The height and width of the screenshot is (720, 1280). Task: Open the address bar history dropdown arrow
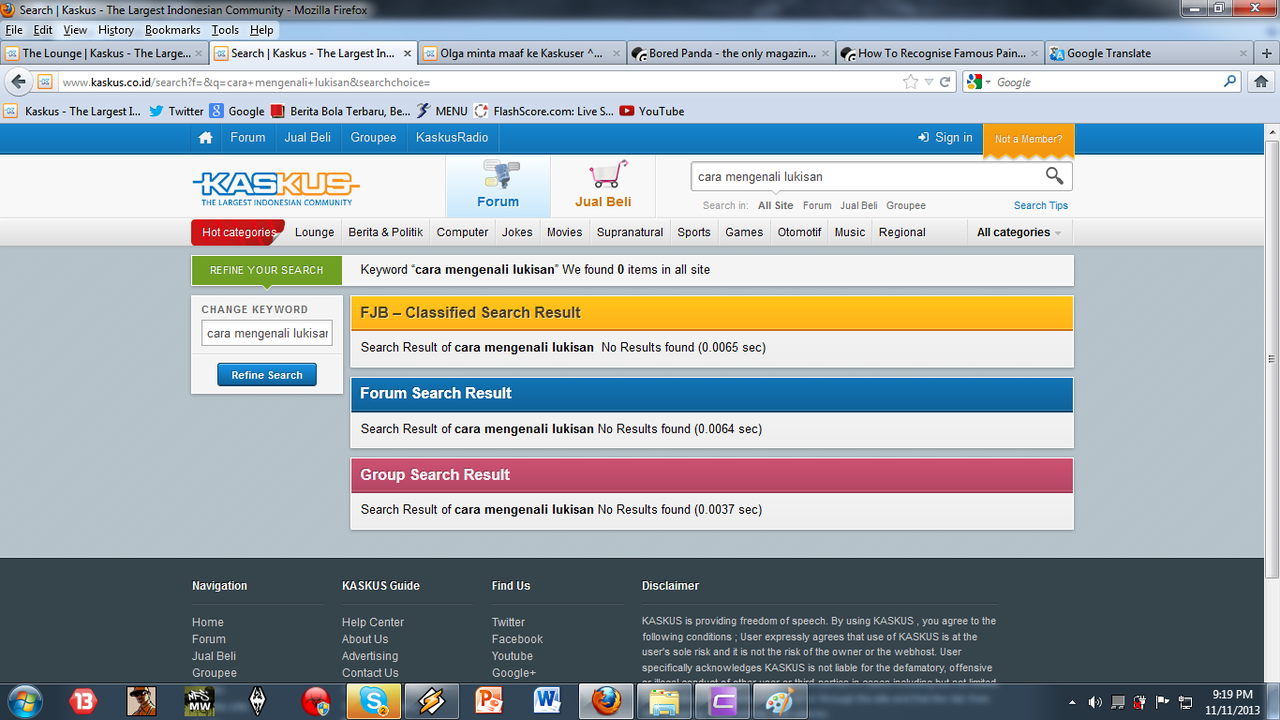[929, 82]
